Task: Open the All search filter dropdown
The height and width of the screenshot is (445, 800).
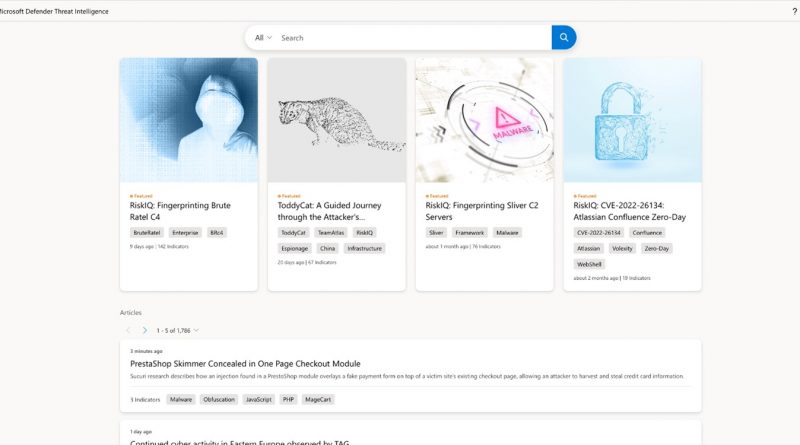Action: click(263, 38)
